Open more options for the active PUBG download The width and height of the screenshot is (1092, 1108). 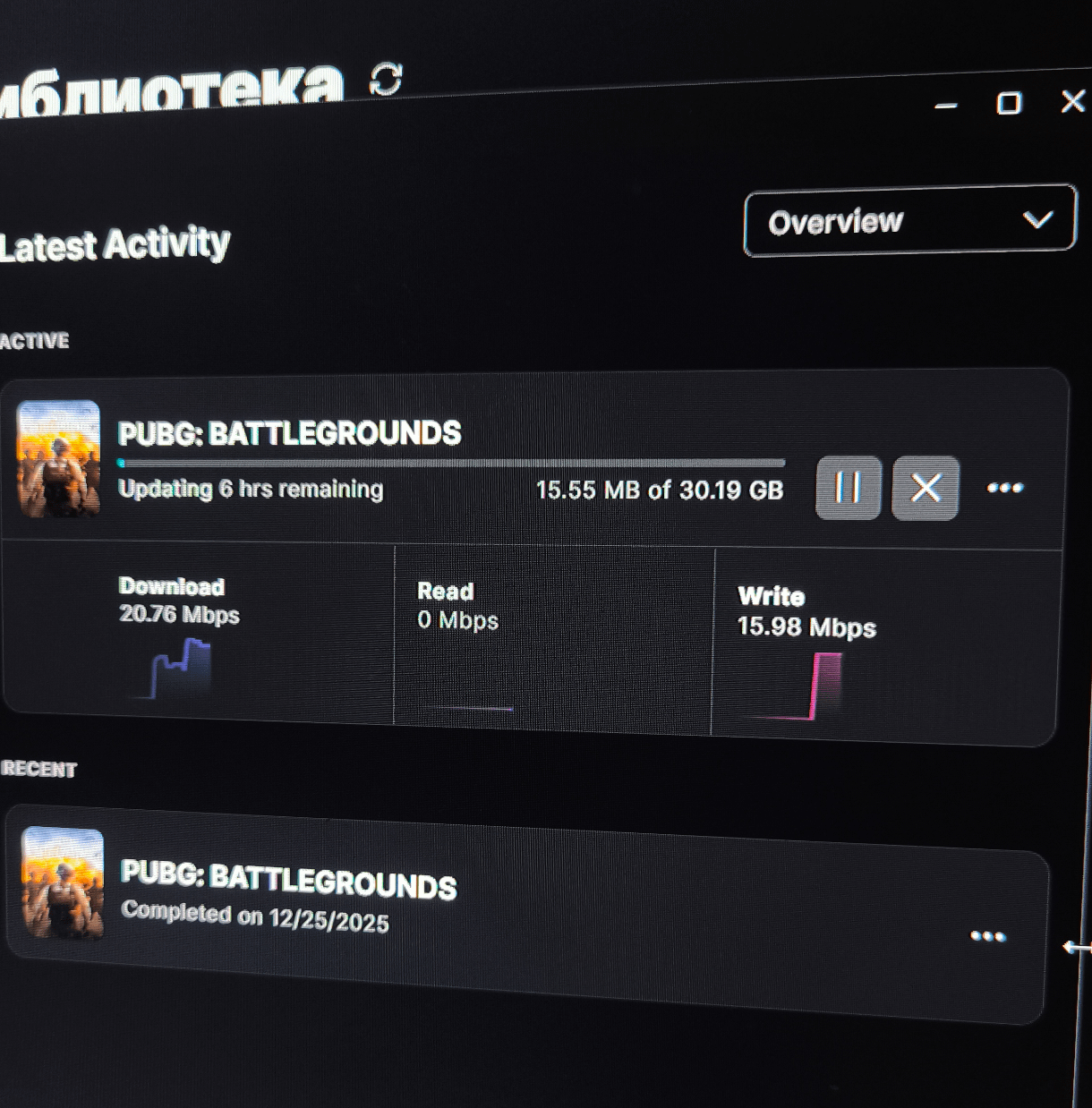pyautogui.click(x=1004, y=488)
